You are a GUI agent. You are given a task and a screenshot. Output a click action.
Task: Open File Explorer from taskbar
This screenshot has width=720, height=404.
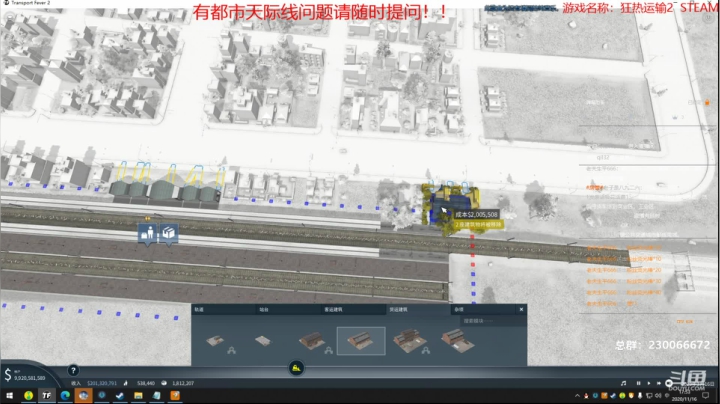click(x=138, y=395)
